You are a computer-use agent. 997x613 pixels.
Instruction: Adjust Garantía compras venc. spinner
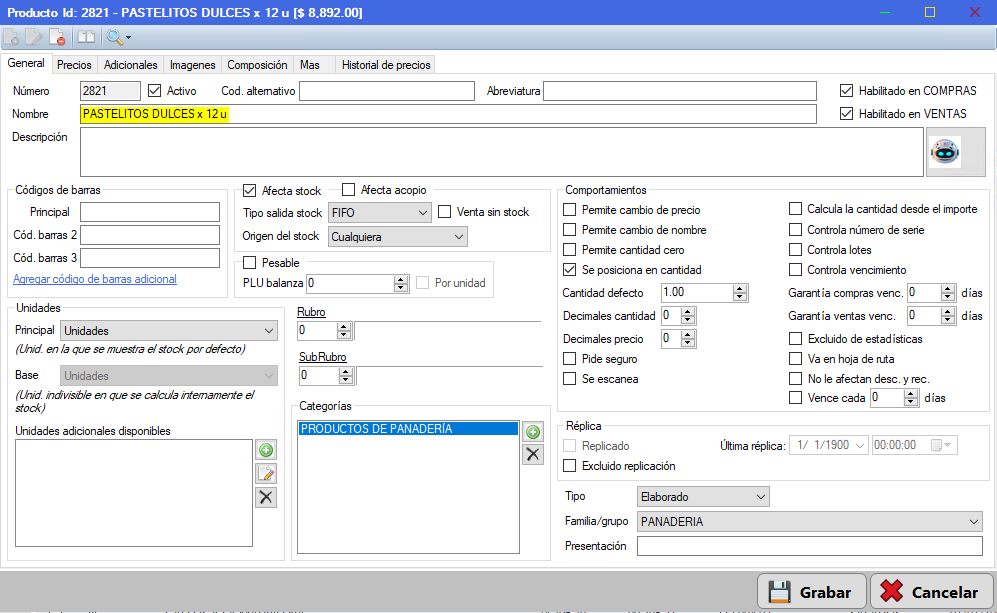[x=948, y=293]
